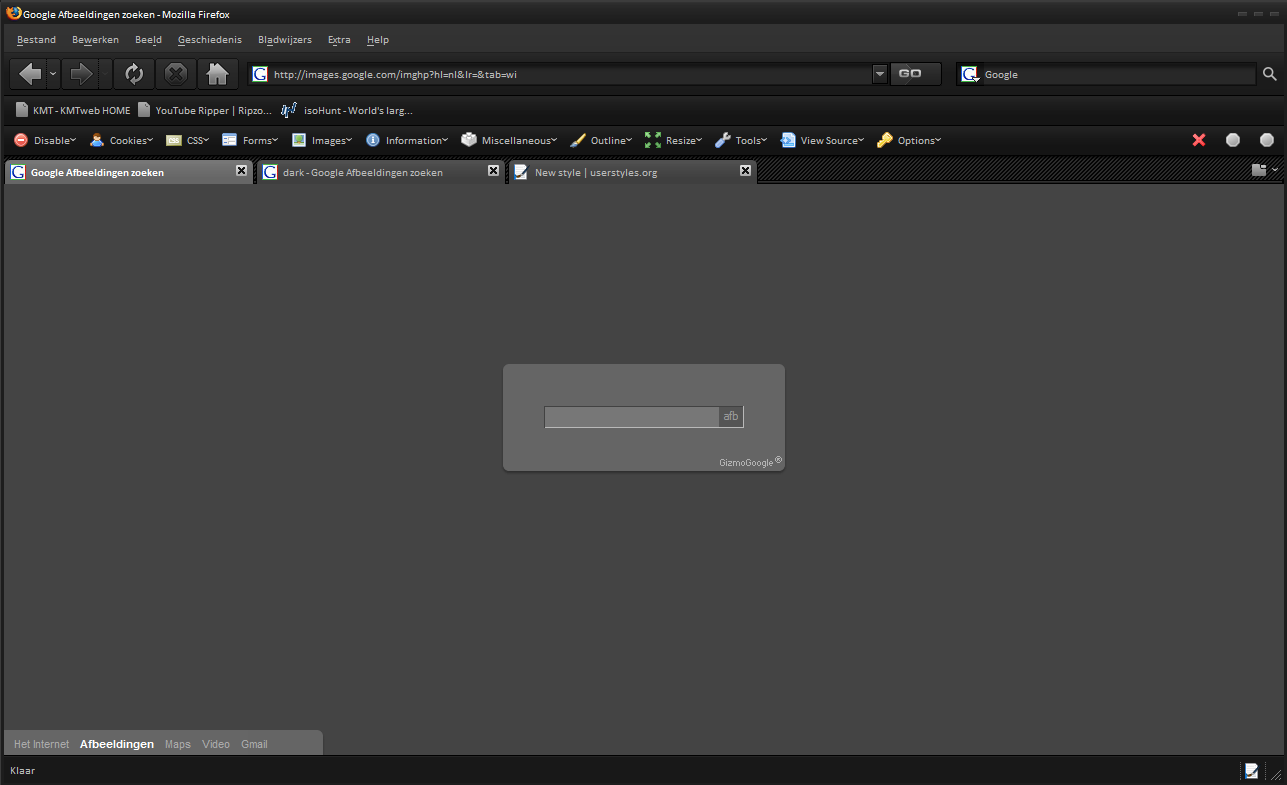This screenshot has height=785, width=1287.
Task: Open the View Source toolbar menu
Action: pyautogui.click(x=822, y=141)
